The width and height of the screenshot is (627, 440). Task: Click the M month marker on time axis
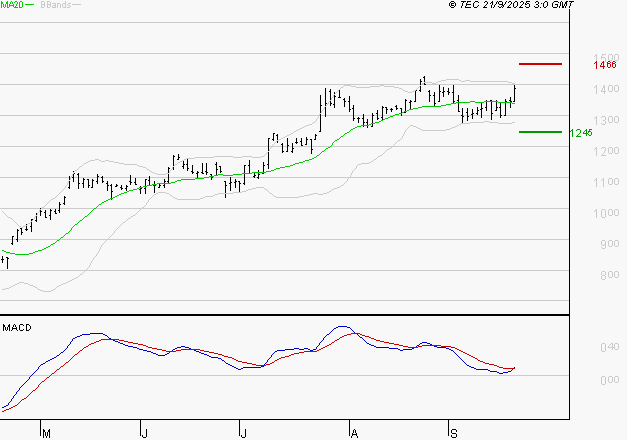(45, 433)
